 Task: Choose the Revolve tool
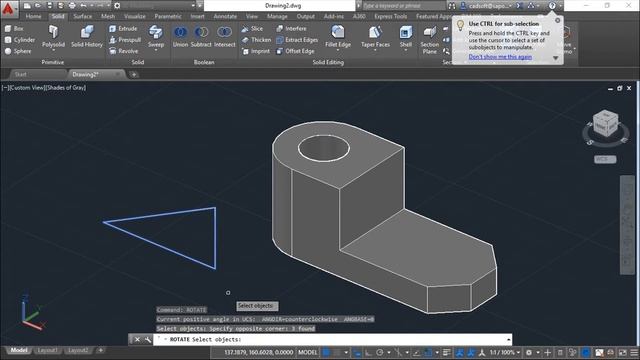(124, 51)
